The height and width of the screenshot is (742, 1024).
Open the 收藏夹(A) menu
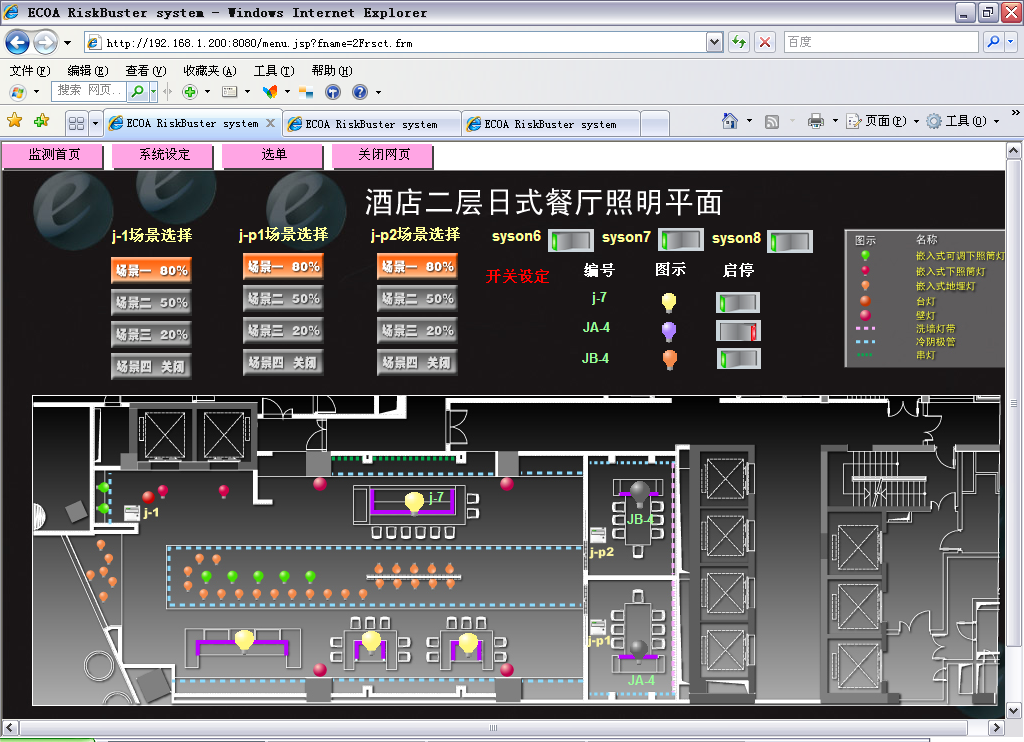tap(209, 71)
